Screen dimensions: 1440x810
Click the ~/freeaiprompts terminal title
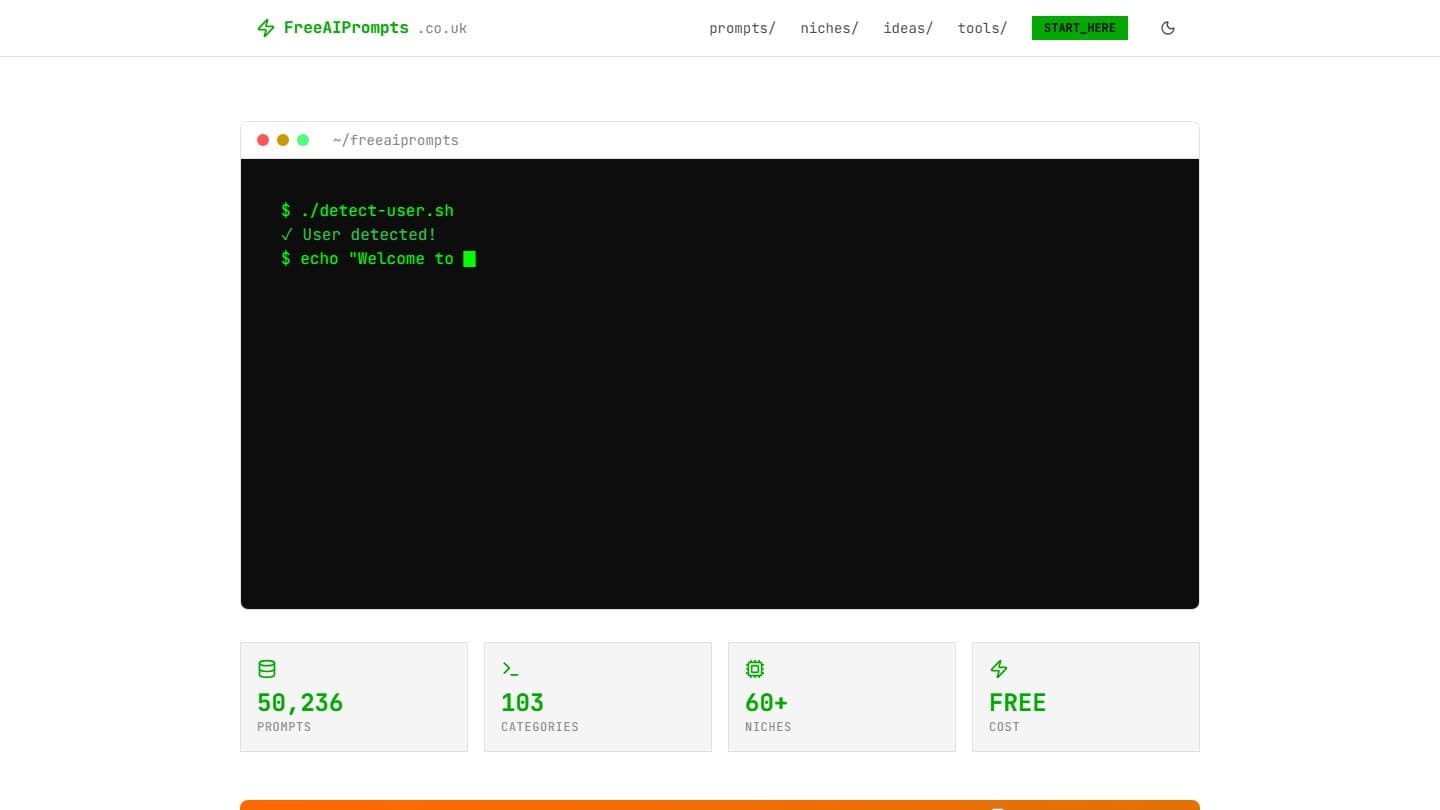[x=396, y=140]
